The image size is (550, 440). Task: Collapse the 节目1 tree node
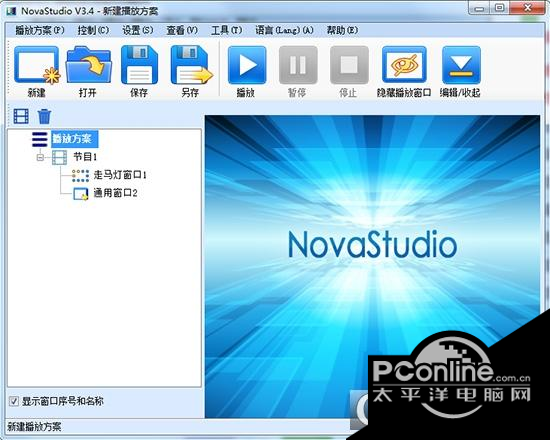[40, 157]
